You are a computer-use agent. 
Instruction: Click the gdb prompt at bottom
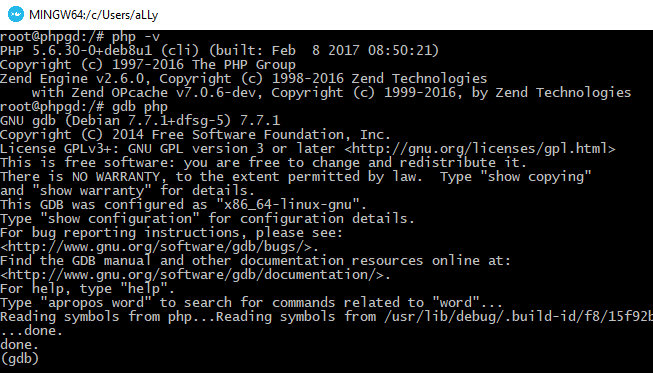20,358
